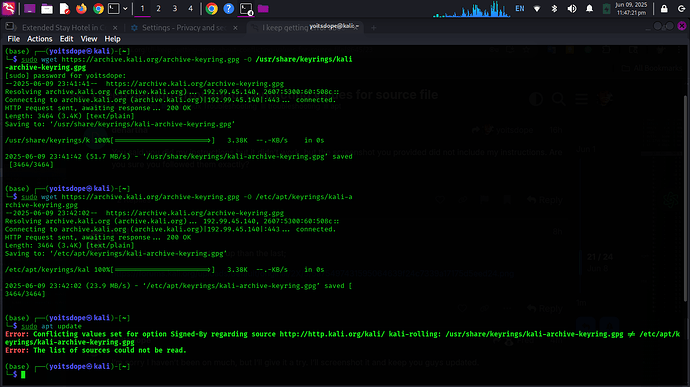690x387 pixels.
Task: Click the battery status tray icon
Action: [606, 8]
